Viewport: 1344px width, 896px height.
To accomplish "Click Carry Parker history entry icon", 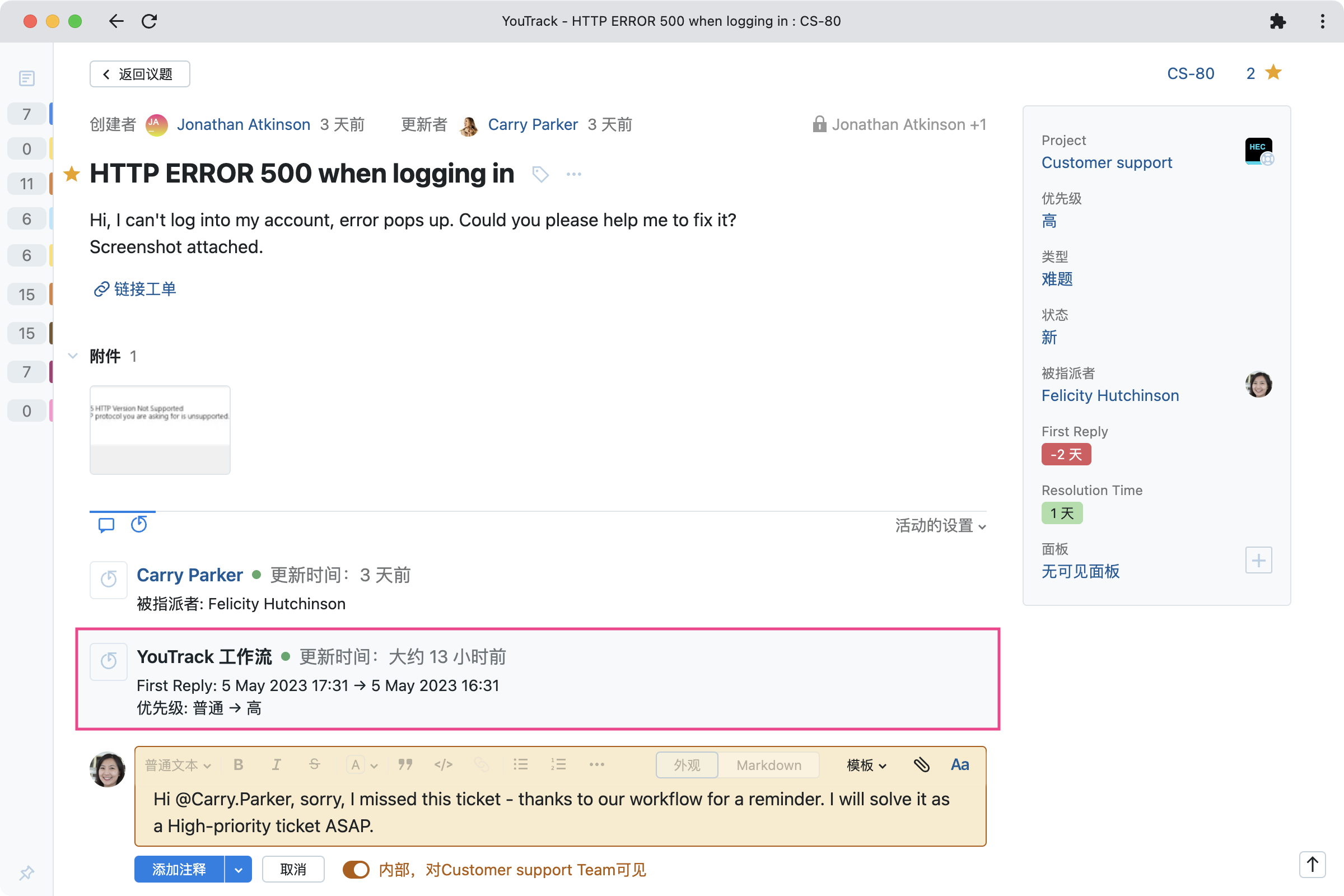I will [x=108, y=580].
